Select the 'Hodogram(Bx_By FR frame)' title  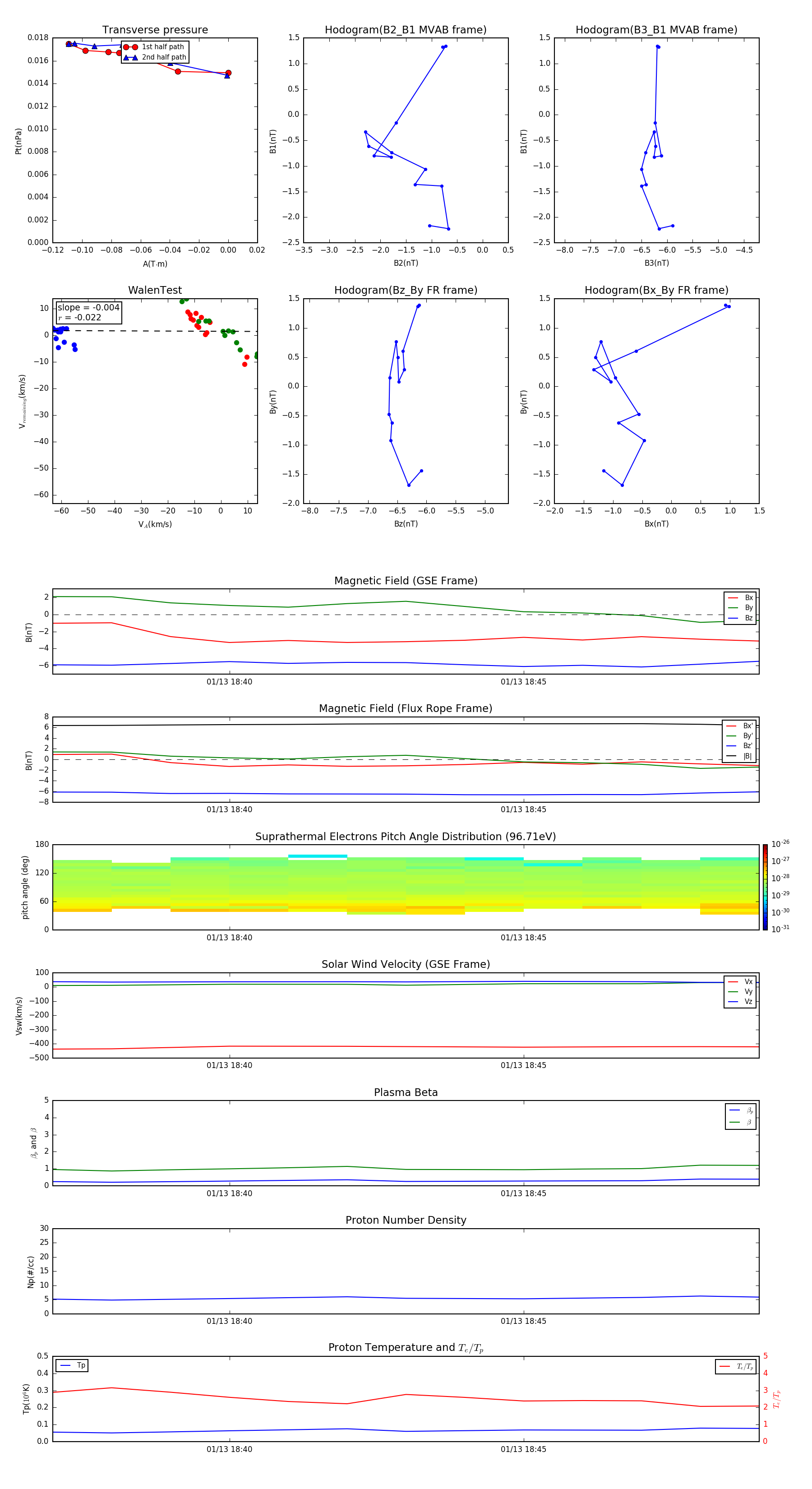coord(656,290)
